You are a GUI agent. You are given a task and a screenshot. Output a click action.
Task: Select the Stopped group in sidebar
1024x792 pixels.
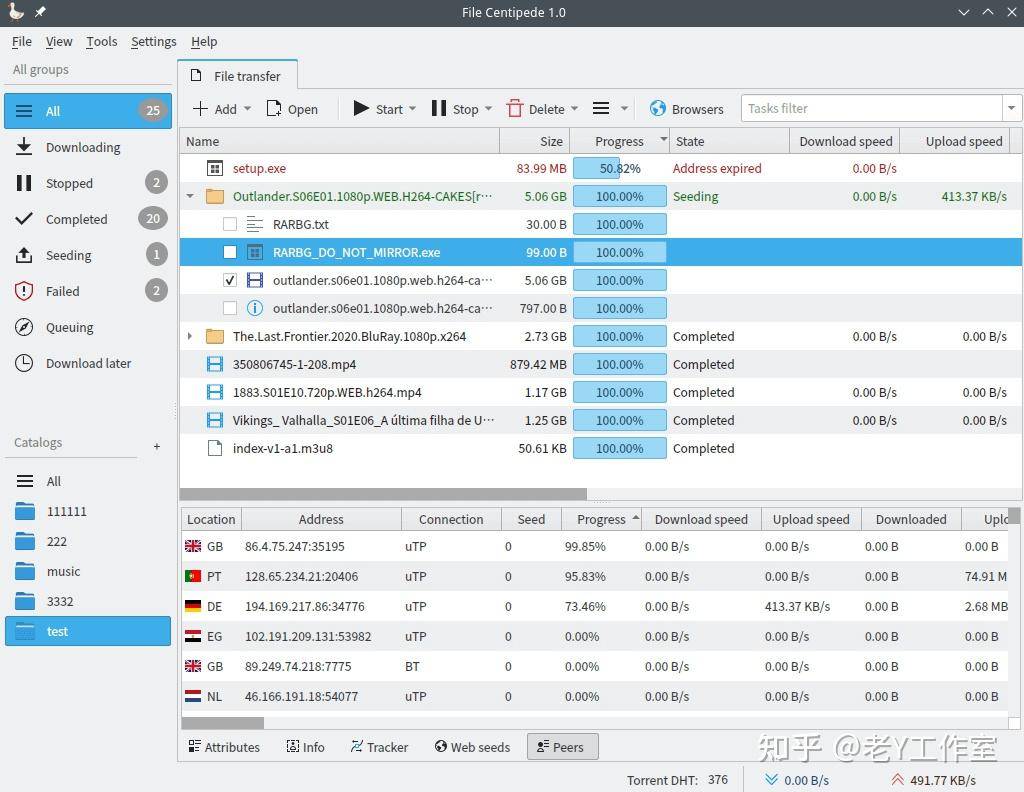88,183
